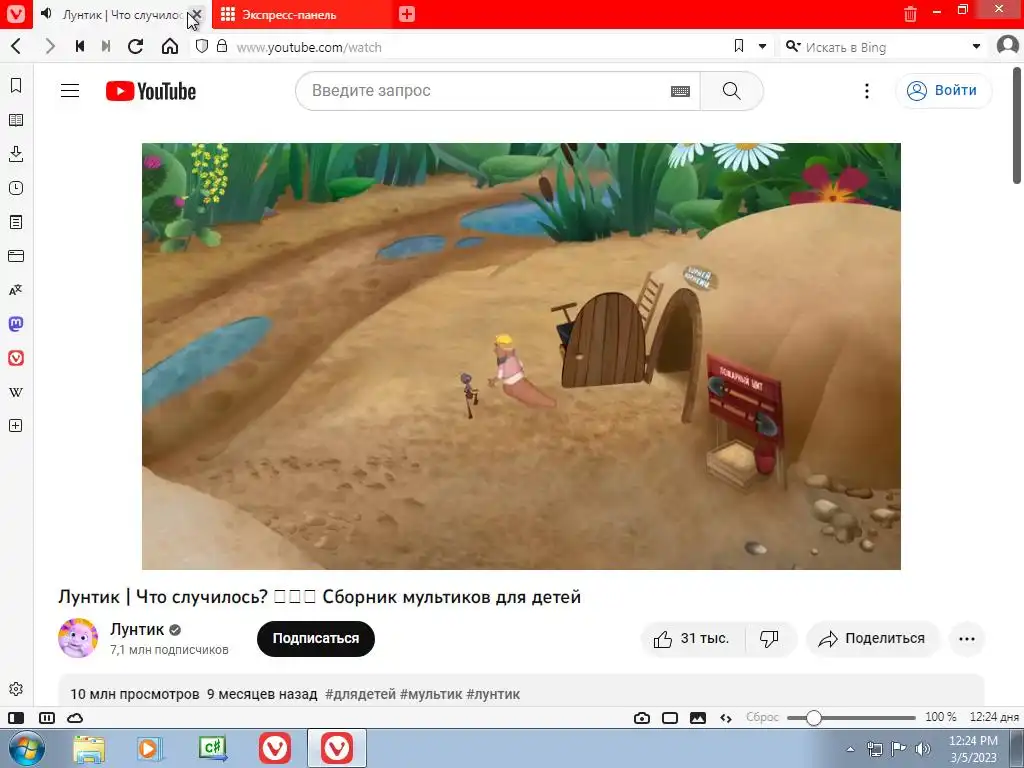Reset zoom with the Сброс button
The width and height of the screenshot is (1024, 768).
tap(762, 717)
